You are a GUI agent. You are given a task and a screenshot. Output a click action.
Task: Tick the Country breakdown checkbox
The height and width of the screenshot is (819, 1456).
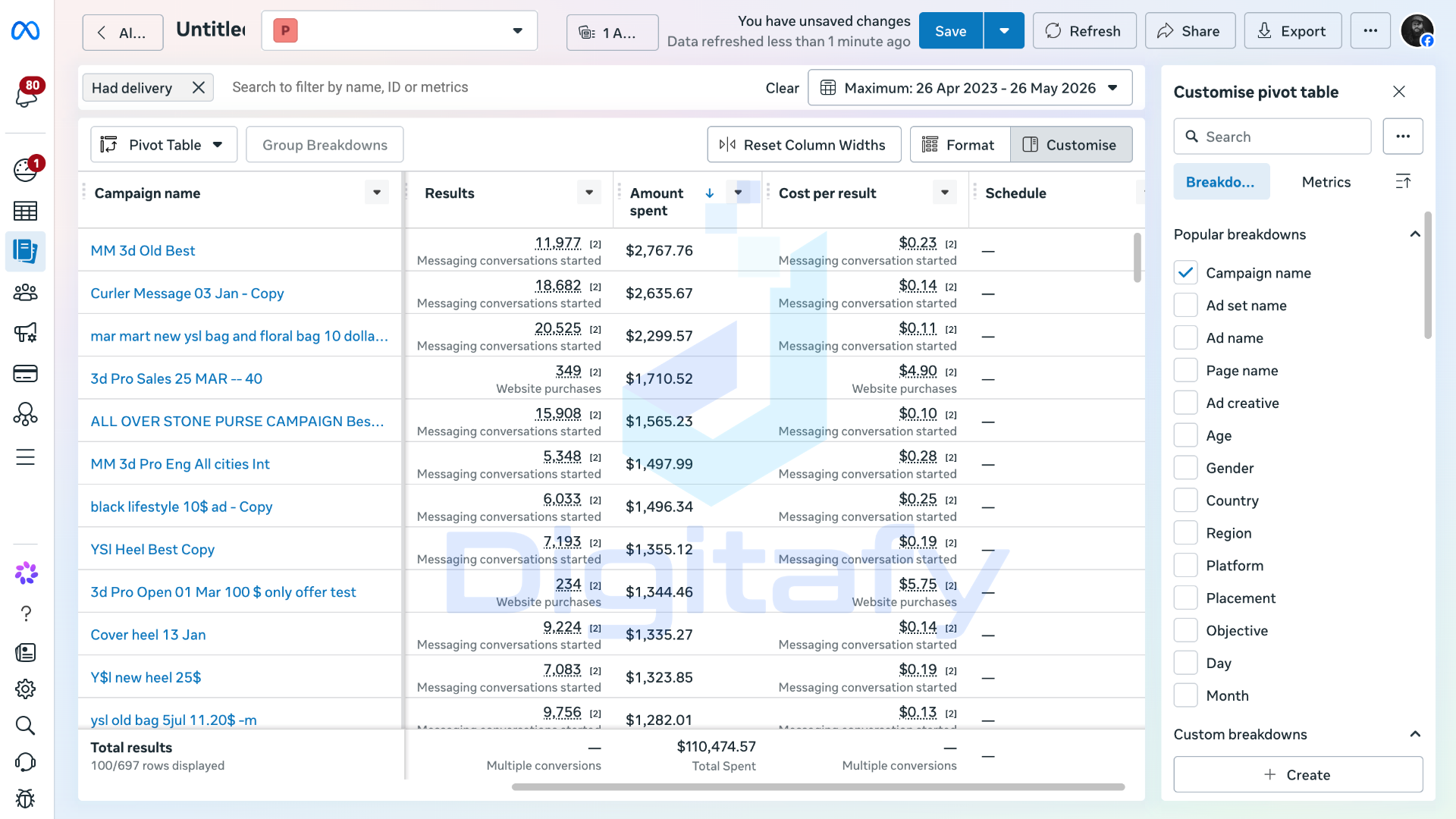tap(1186, 500)
